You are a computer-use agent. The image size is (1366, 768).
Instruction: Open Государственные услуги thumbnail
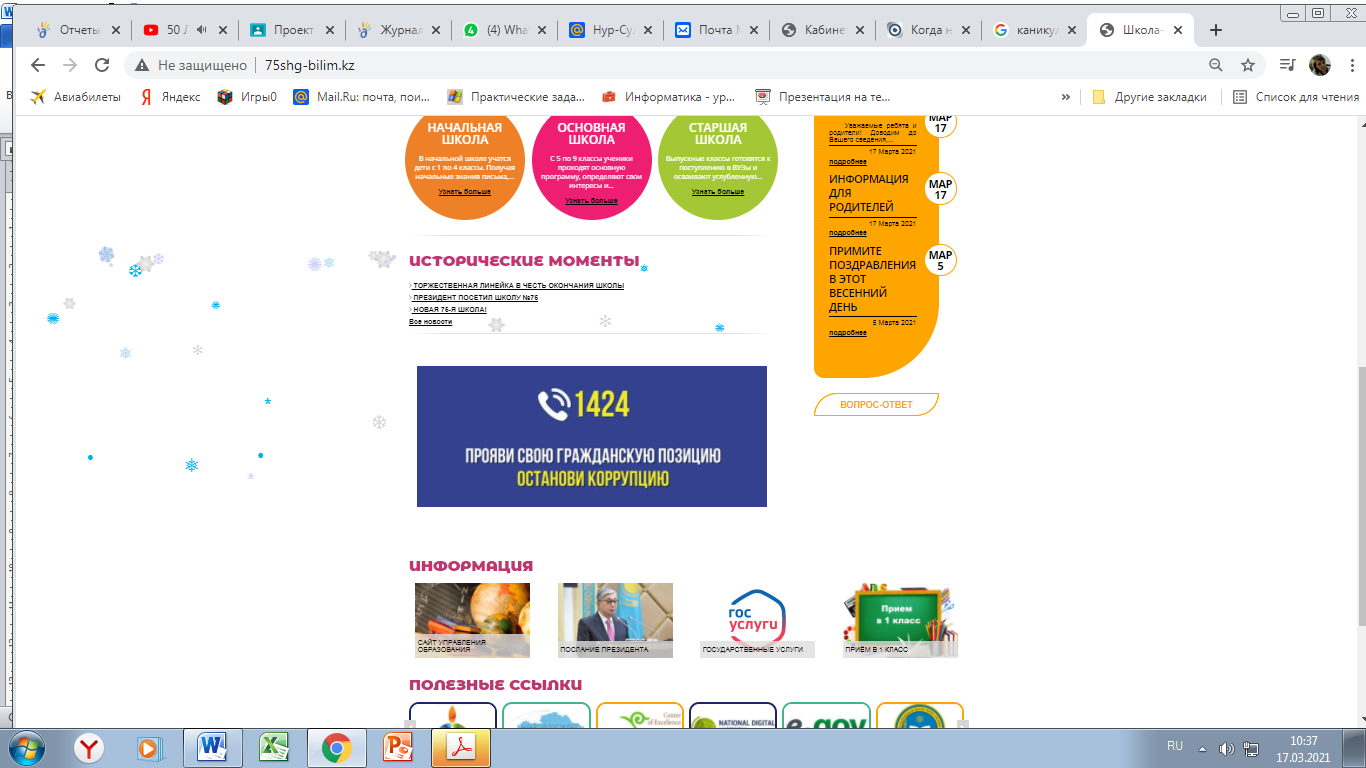758,620
